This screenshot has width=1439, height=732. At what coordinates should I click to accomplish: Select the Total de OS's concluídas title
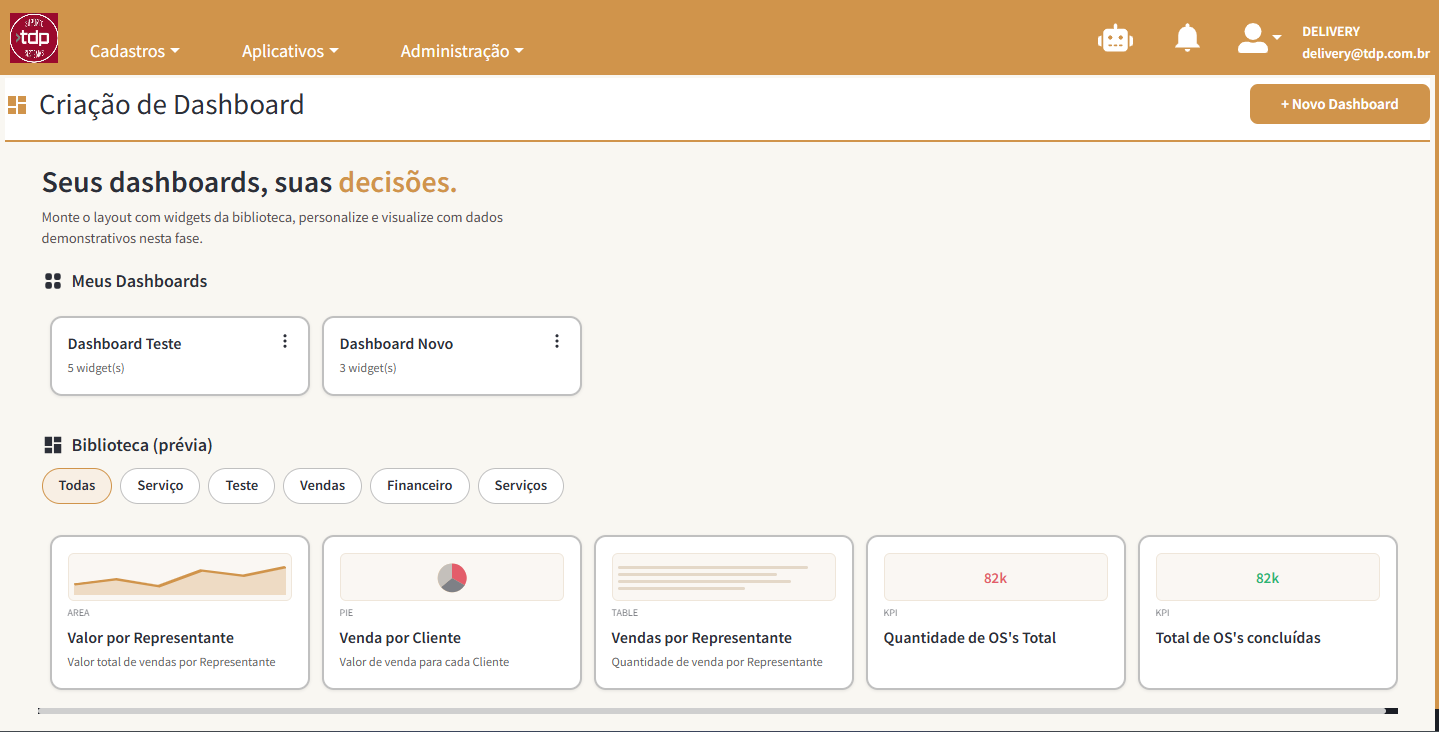tap(1238, 638)
